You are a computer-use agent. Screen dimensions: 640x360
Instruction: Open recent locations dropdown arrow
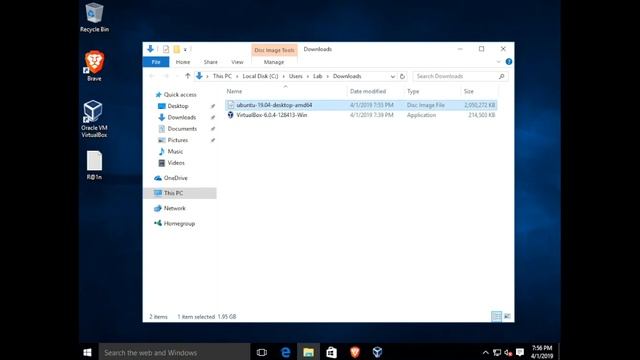(177, 76)
